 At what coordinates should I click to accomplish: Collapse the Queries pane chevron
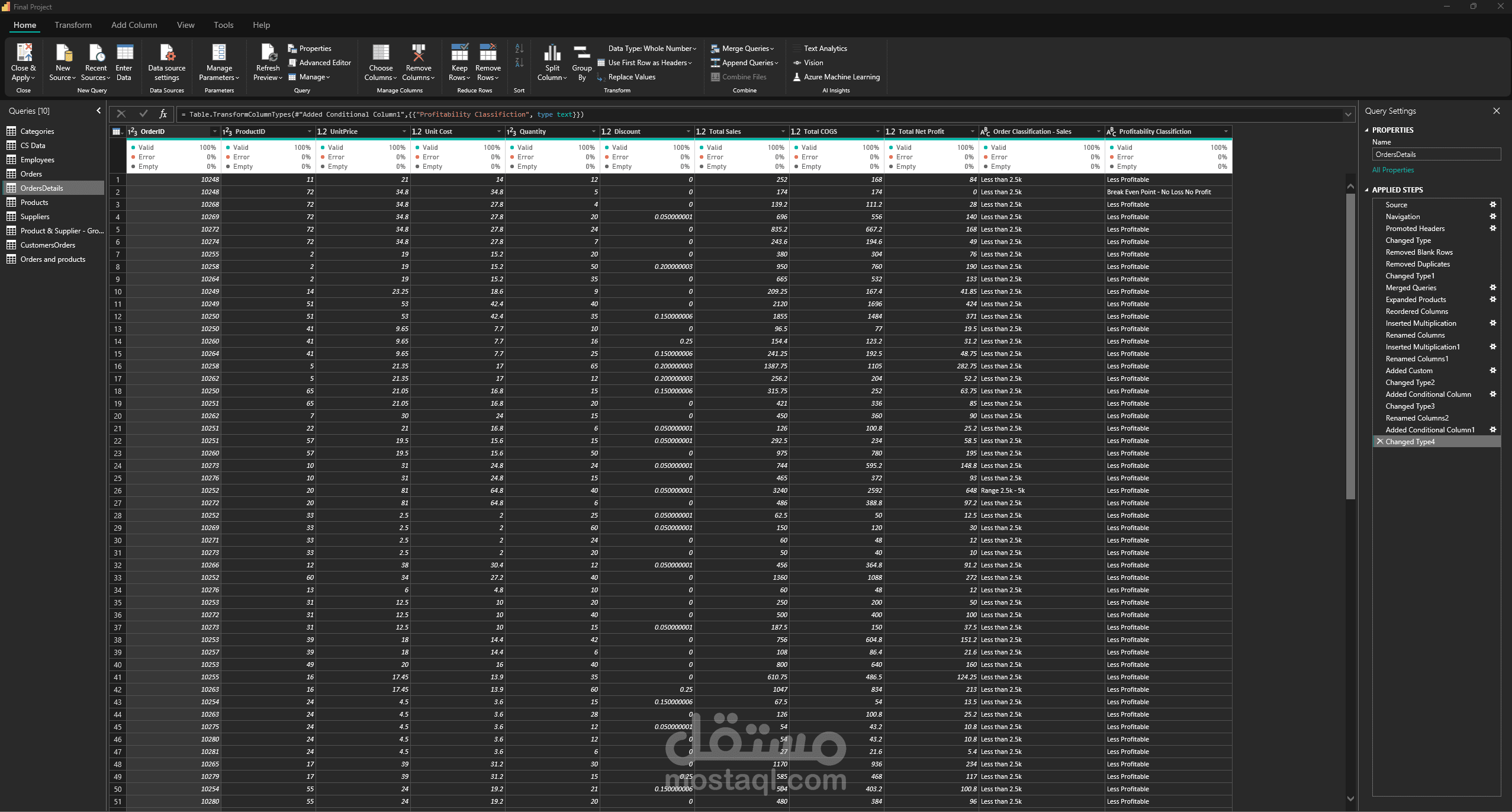[x=98, y=111]
